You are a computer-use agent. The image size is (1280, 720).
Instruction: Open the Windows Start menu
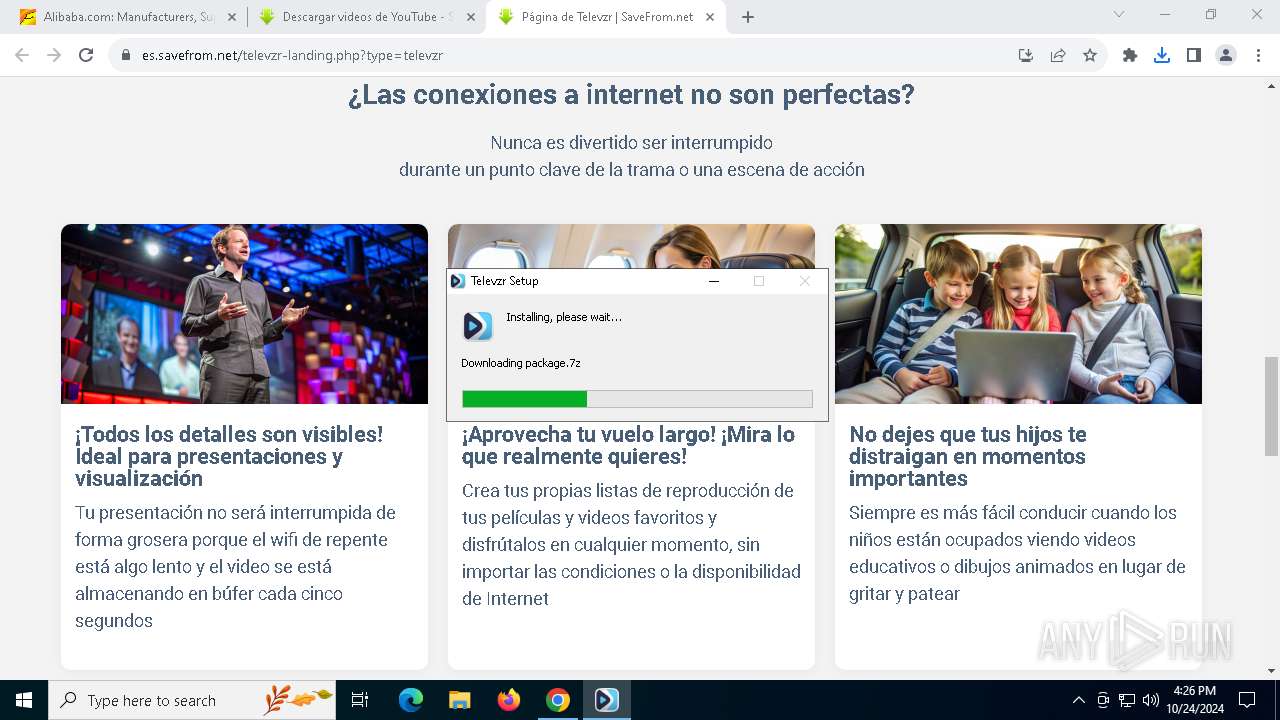pos(24,700)
